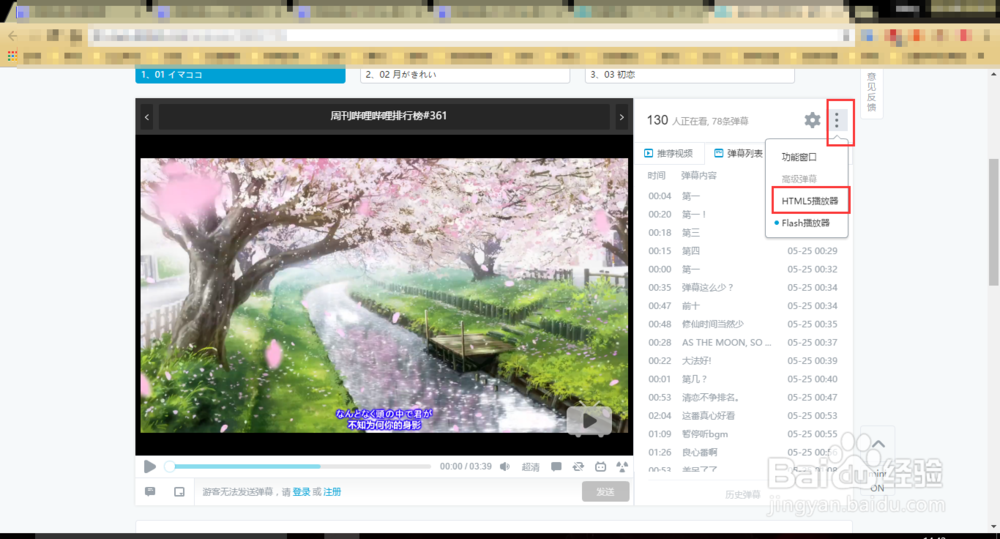1000x539 pixels.
Task: Go to next video with right chevron
Action: click(x=622, y=117)
